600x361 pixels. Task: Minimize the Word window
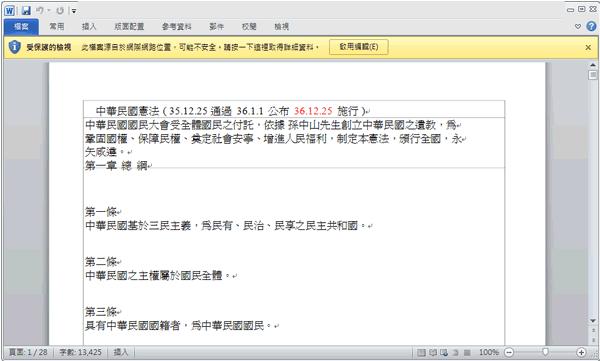tap(571, 10)
